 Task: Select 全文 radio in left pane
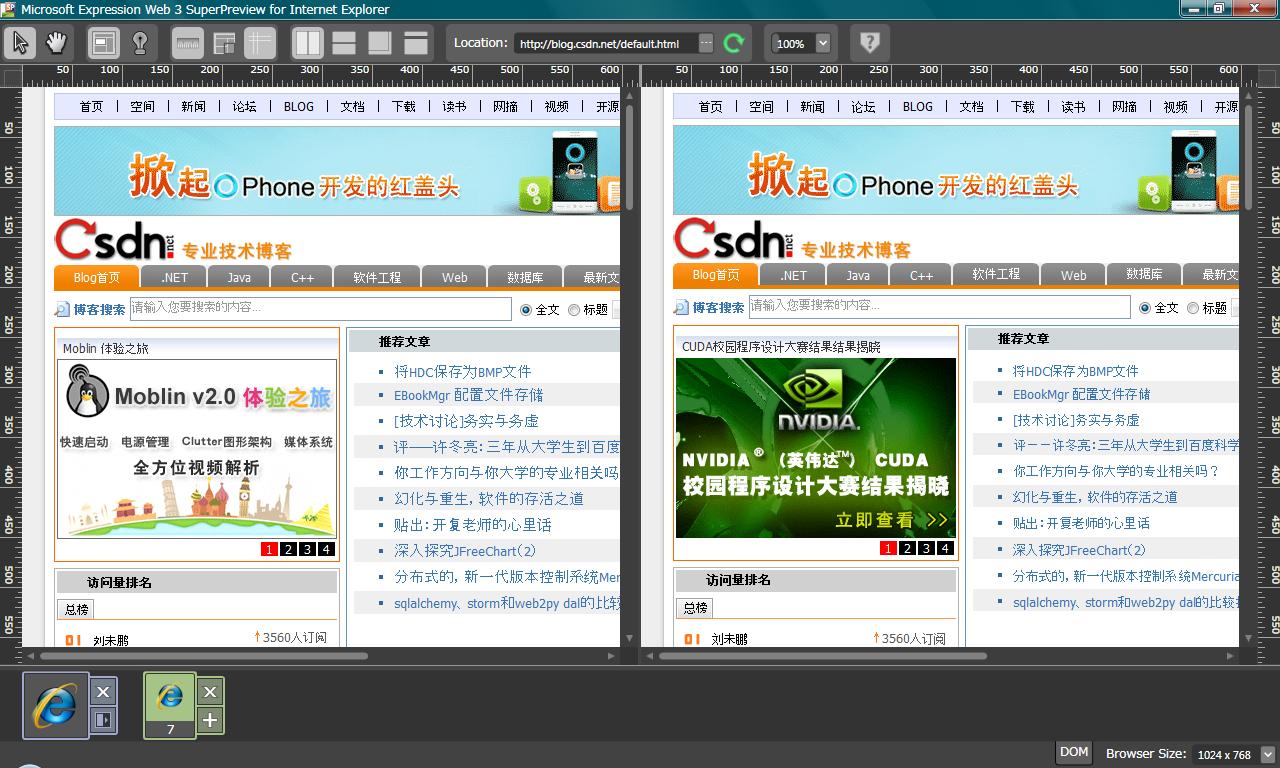526,310
